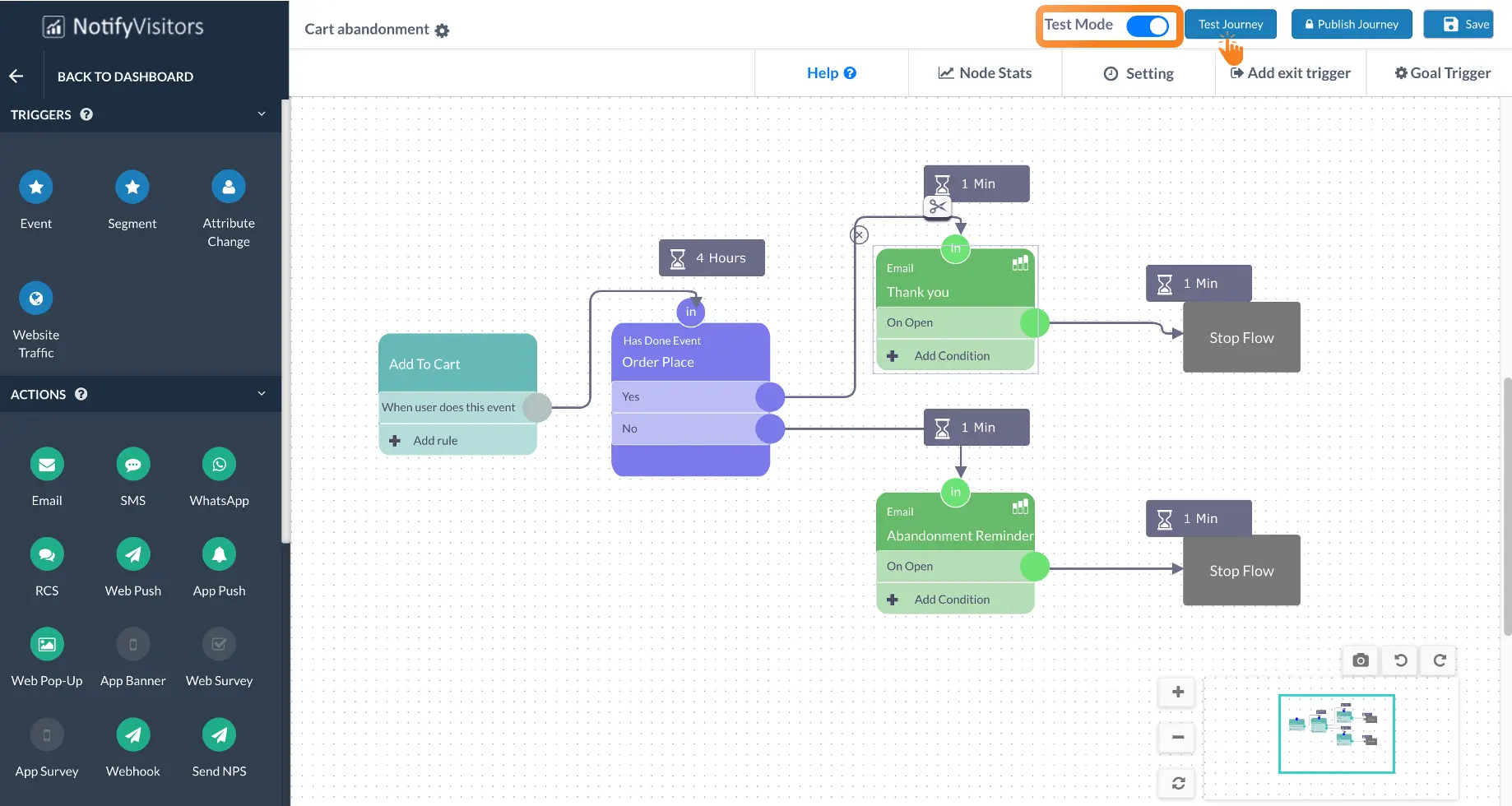This screenshot has width=1512, height=806.
Task: Click the Publish Journey button
Action: click(1352, 25)
